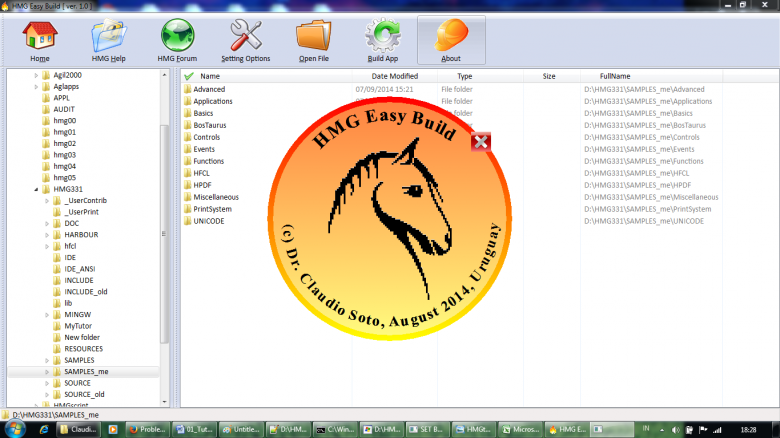
Task: Select the INCLUDE_old folder in tree
Action: point(86,292)
